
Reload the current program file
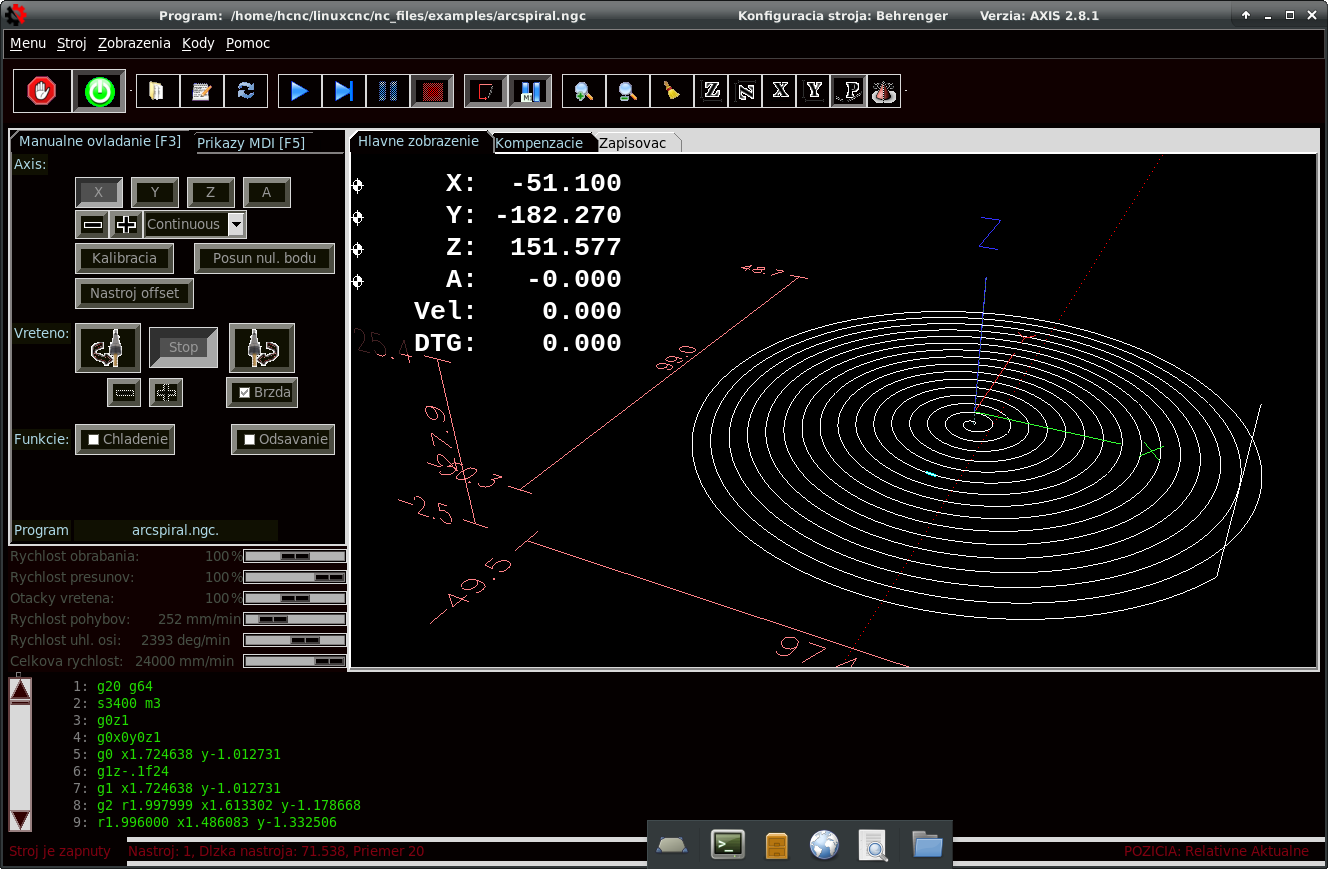pyautogui.click(x=245, y=91)
